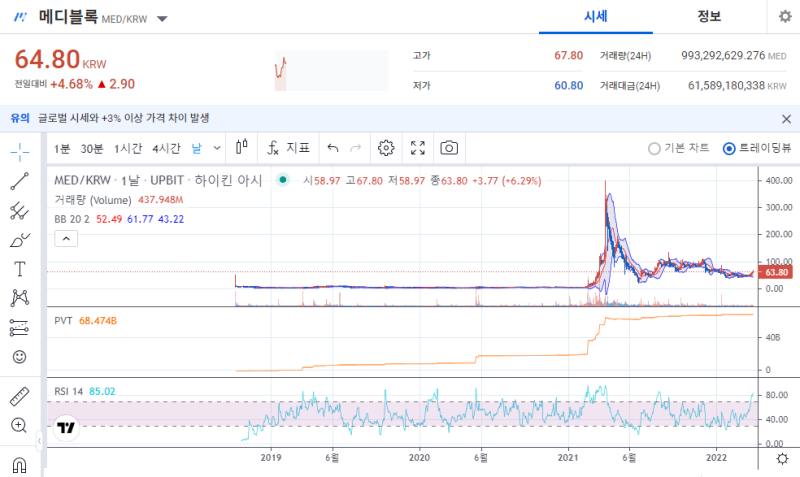Viewport: 800px width, 477px height.
Task: Click the TradingView logo
Action: pos(66,428)
